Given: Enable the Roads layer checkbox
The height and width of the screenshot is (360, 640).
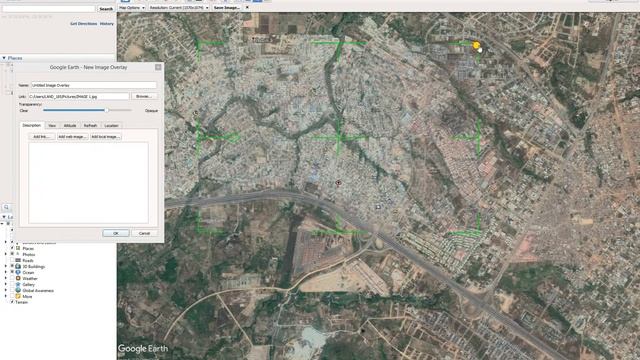Looking at the screenshot, I should 12,260.
